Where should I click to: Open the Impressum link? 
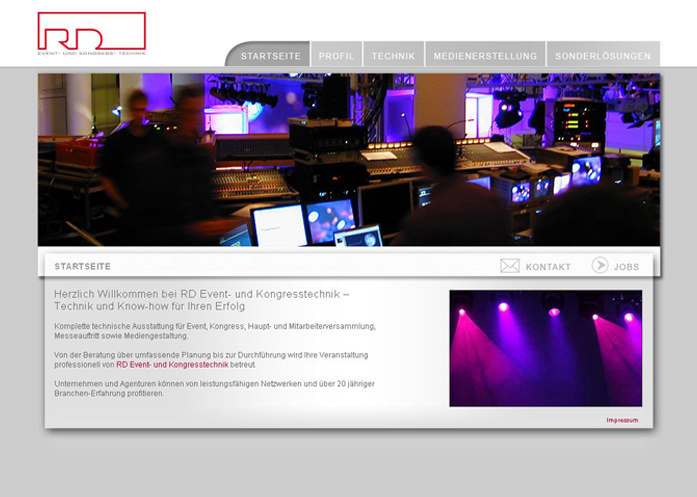(622, 420)
